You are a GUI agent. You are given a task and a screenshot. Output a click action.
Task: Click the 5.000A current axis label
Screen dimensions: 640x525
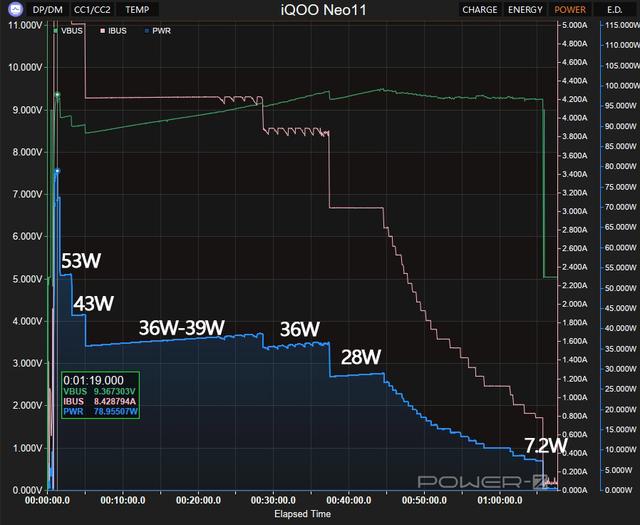tap(575, 25)
